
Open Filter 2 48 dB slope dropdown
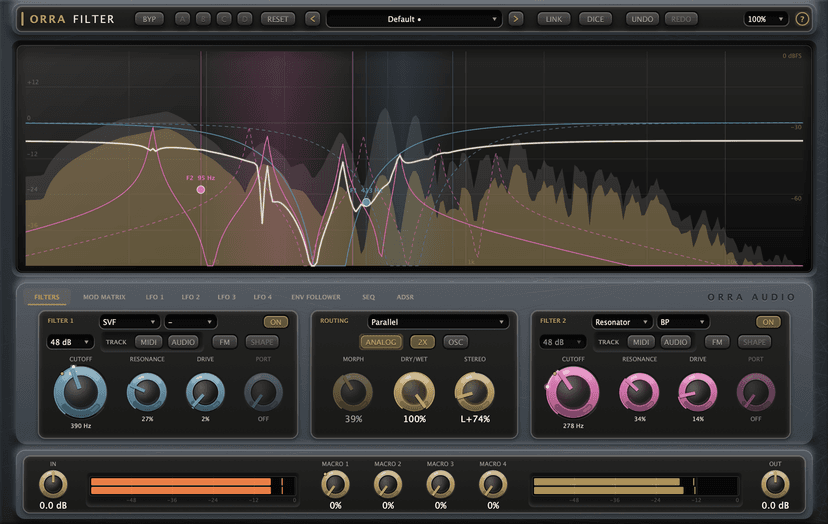(x=562, y=342)
